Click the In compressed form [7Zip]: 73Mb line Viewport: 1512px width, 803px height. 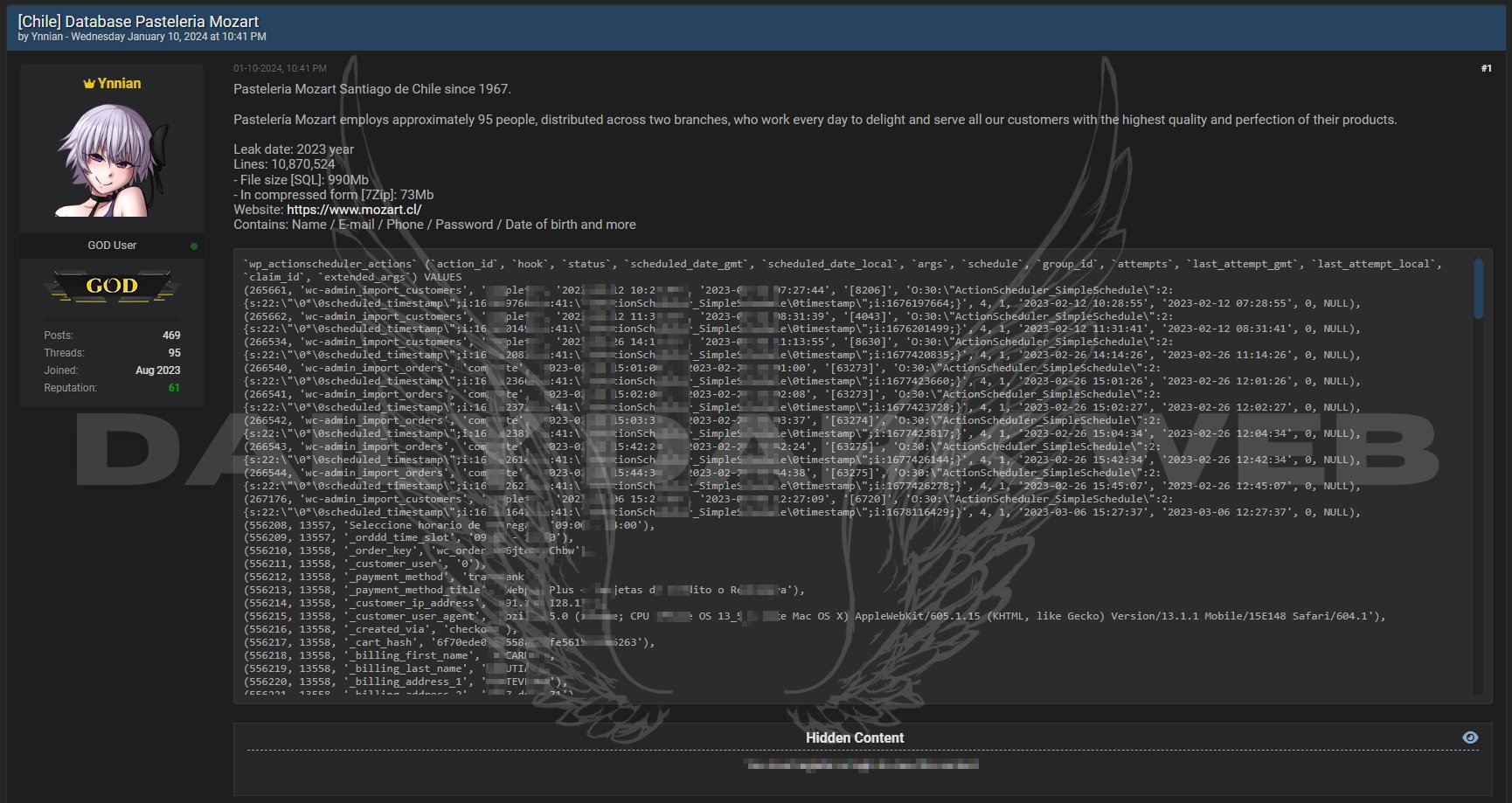tap(333, 195)
